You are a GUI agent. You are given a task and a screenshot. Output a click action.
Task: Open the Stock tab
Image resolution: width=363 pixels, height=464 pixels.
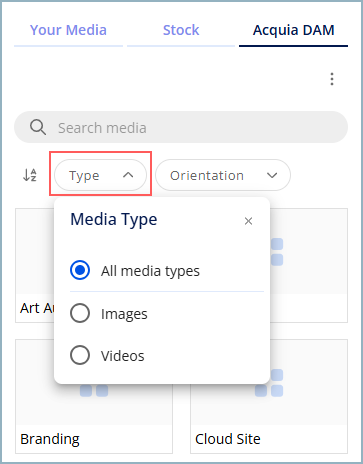181,30
